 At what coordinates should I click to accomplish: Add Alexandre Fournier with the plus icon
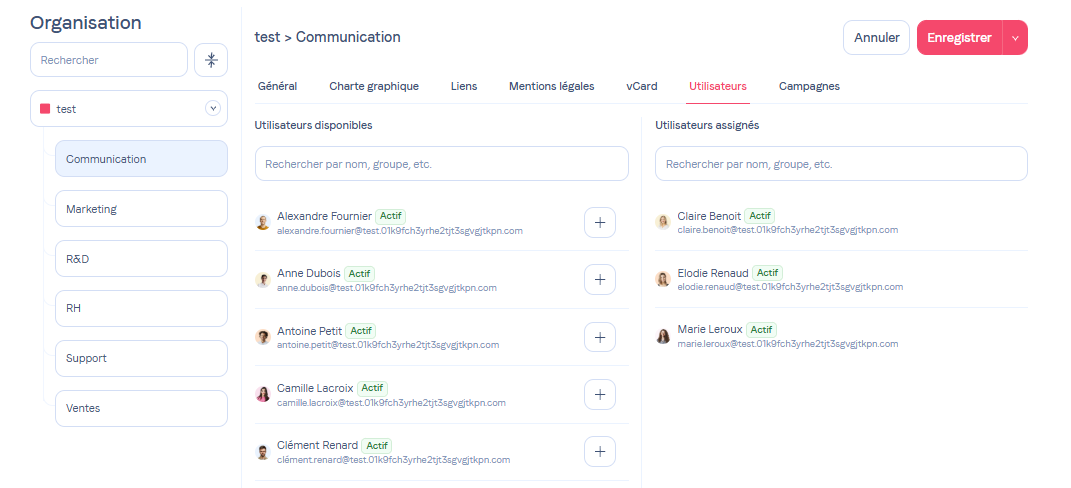pos(599,223)
